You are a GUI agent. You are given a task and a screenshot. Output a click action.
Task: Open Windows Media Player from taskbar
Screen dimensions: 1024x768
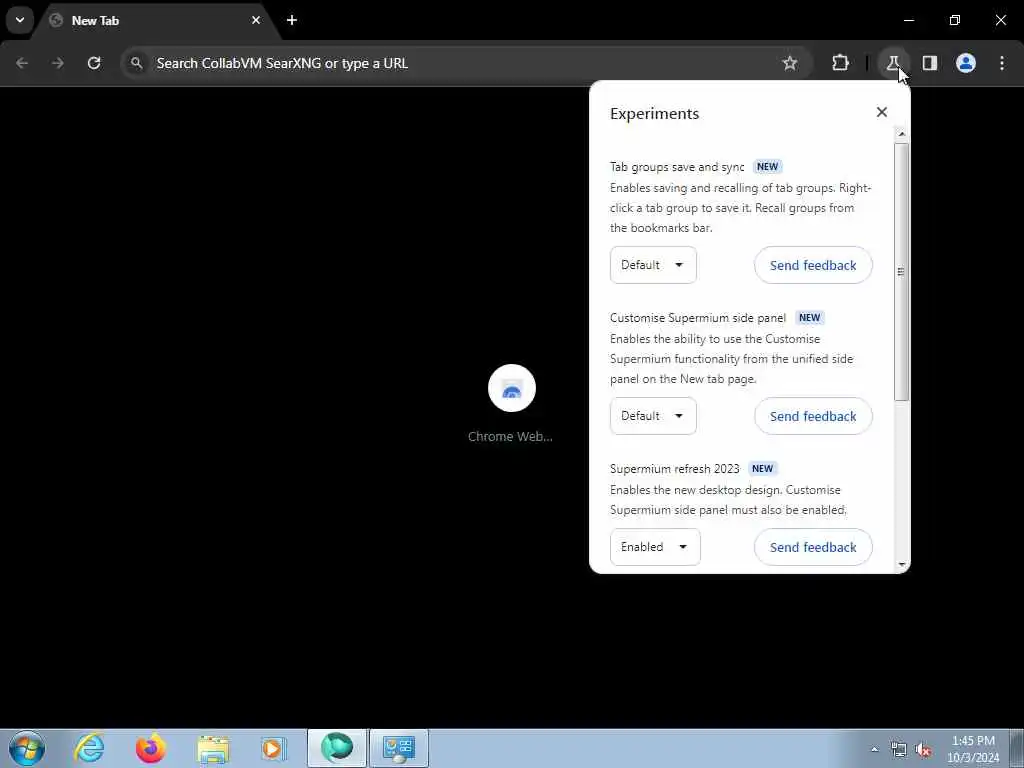tap(274, 748)
